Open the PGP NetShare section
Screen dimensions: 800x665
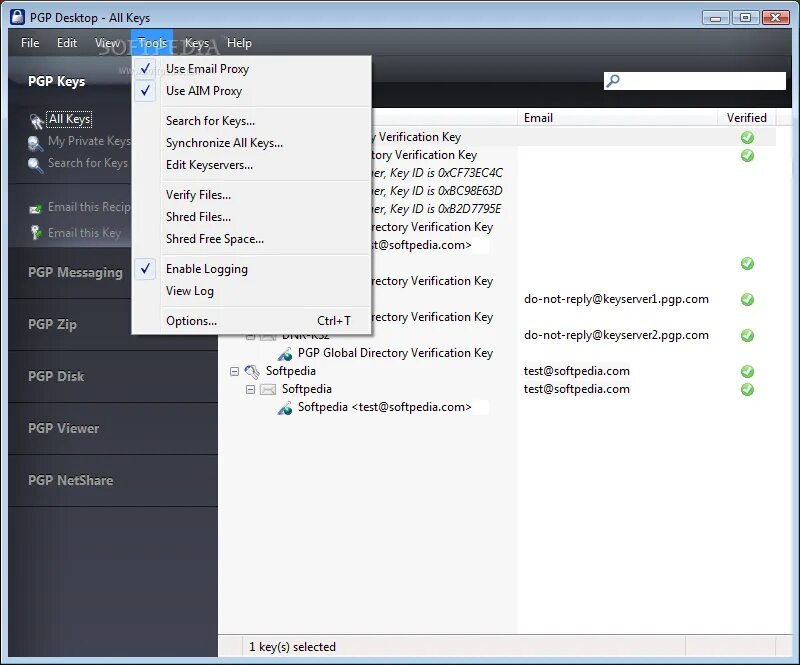coord(70,481)
